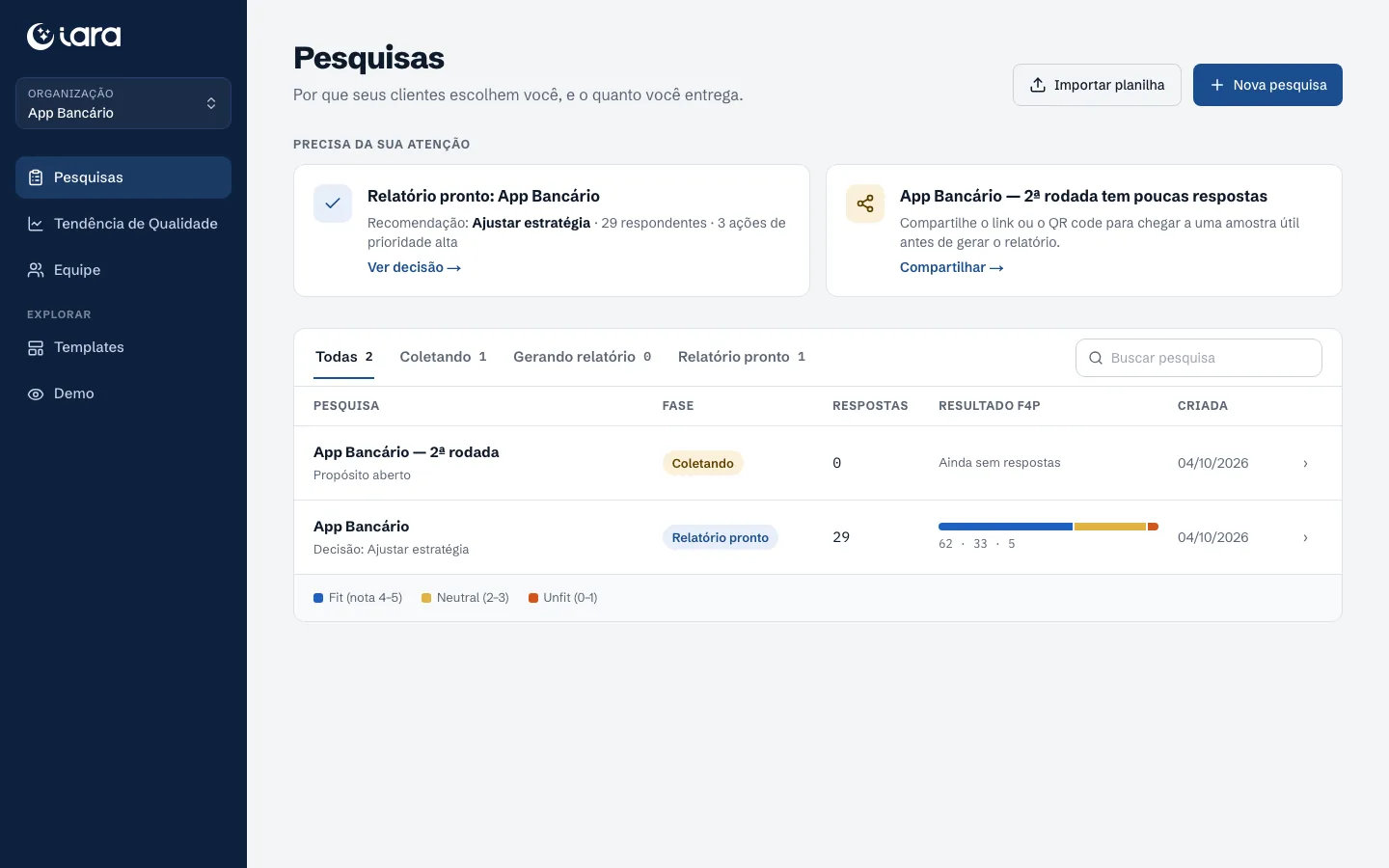Click the plus icon in Nova pesquisa
Screen dimensions: 1389x868
(1217, 85)
